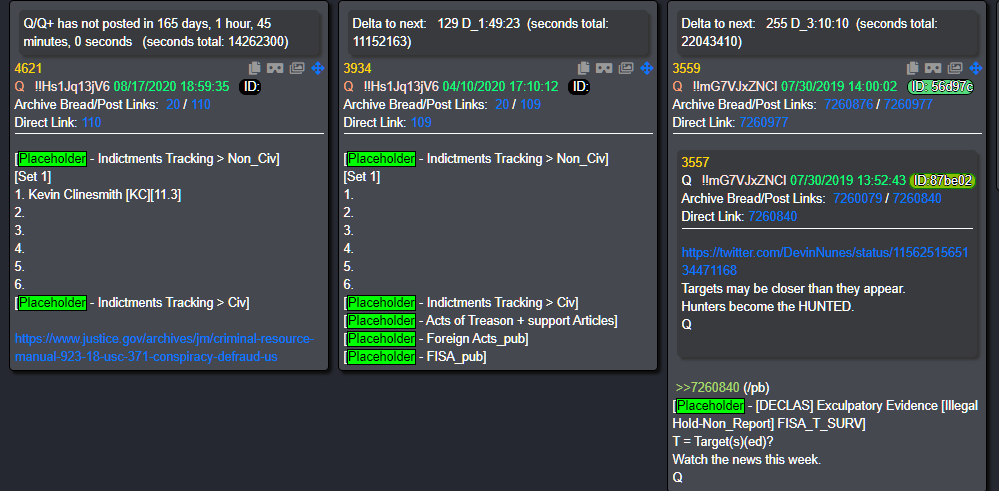The width and height of the screenshot is (999, 491).
Task: Follow Direct Link 110 in post 4621
Action: pyautogui.click(x=91, y=122)
